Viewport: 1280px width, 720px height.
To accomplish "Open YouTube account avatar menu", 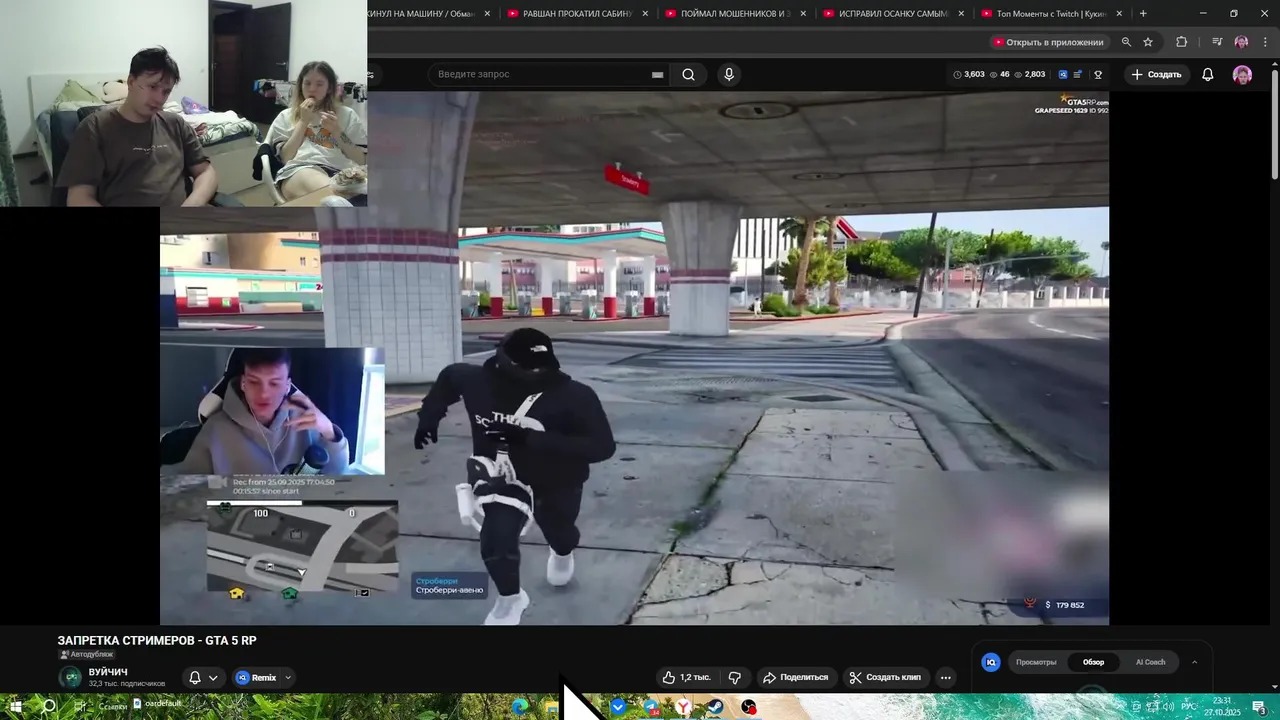I will pyautogui.click(x=1242, y=74).
